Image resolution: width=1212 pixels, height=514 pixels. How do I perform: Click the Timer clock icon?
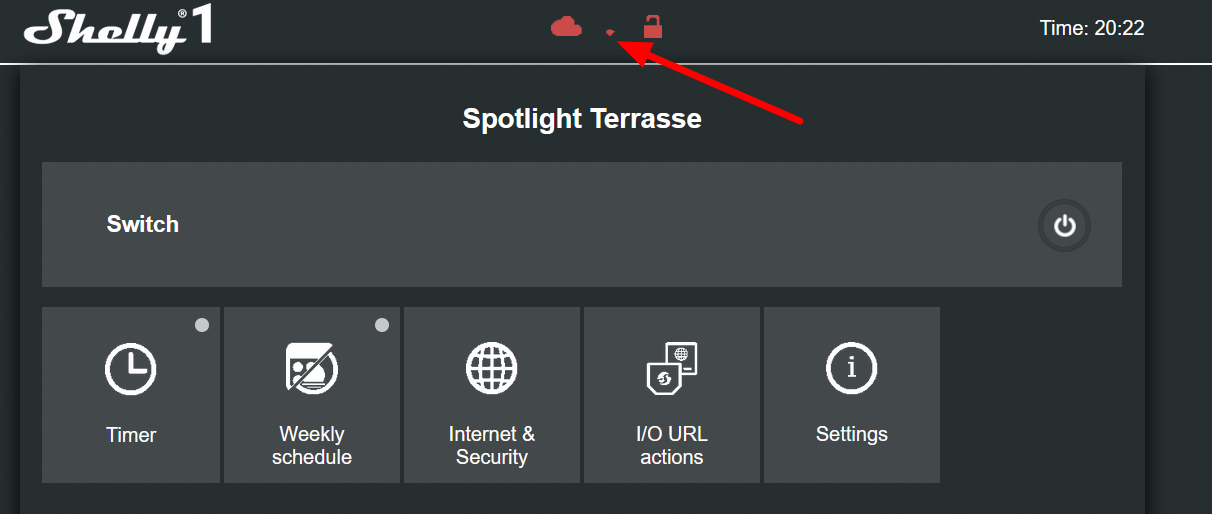click(131, 368)
